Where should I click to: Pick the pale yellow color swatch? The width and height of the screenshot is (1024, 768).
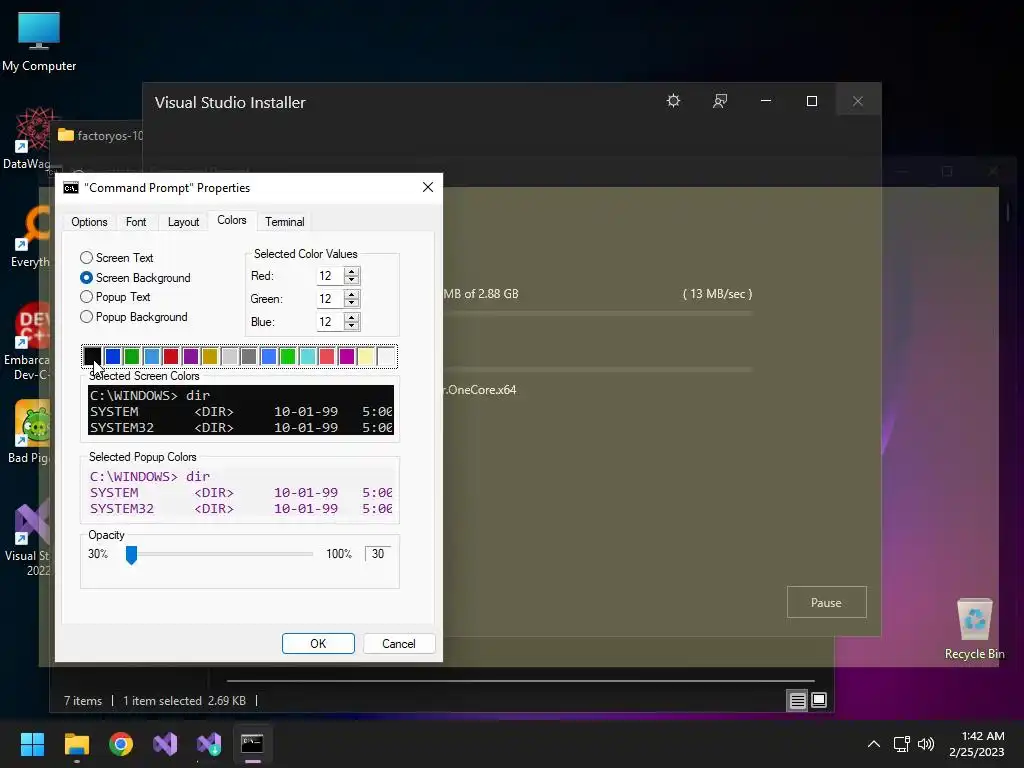(x=366, y=356)
